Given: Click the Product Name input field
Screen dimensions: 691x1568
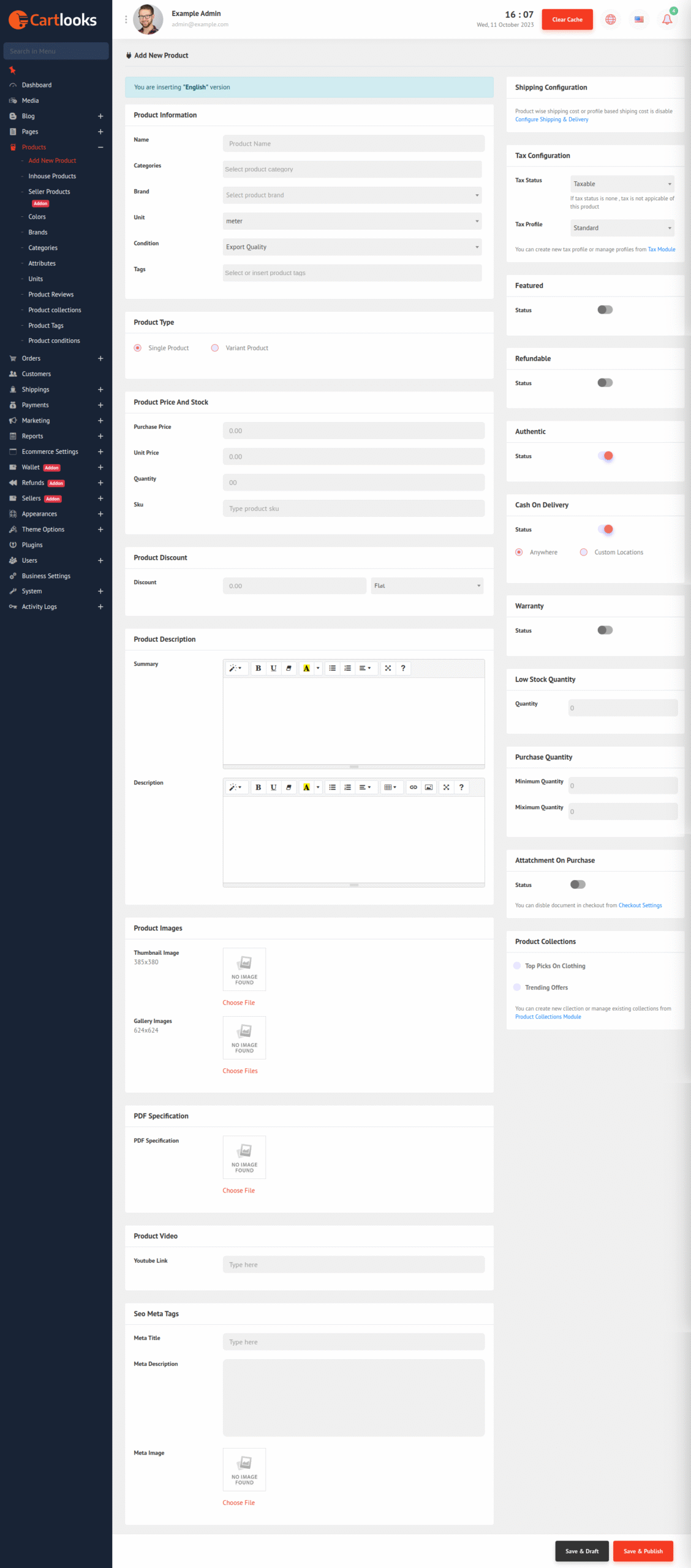Looking at the screenshot, I should (353, 144).
